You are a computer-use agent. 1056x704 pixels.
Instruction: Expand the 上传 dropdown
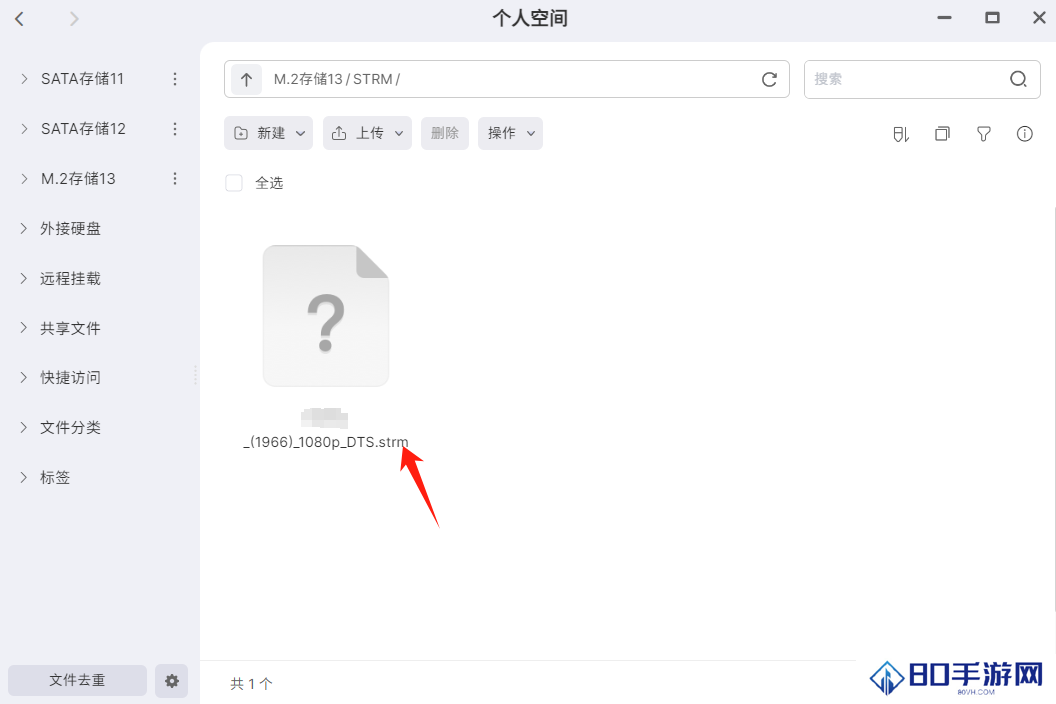(367, 133)
